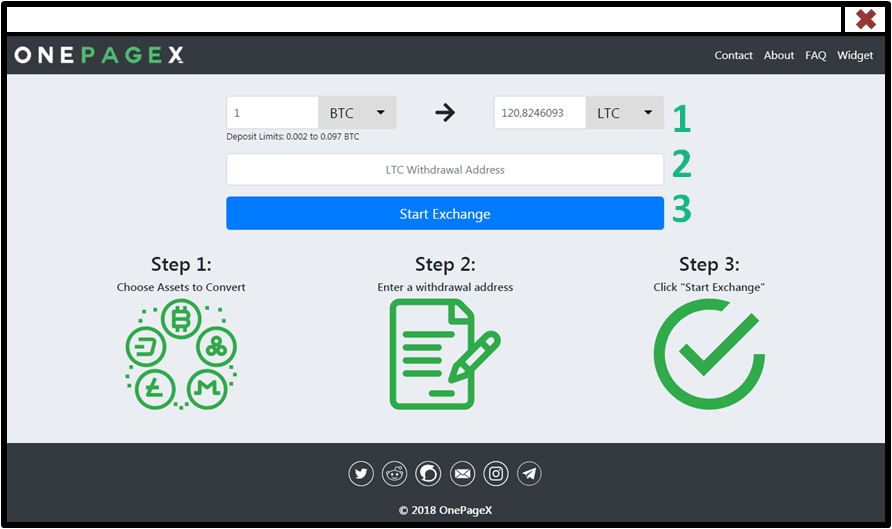Open the FAQ page

pyautogui.click(x=815, y=55)
